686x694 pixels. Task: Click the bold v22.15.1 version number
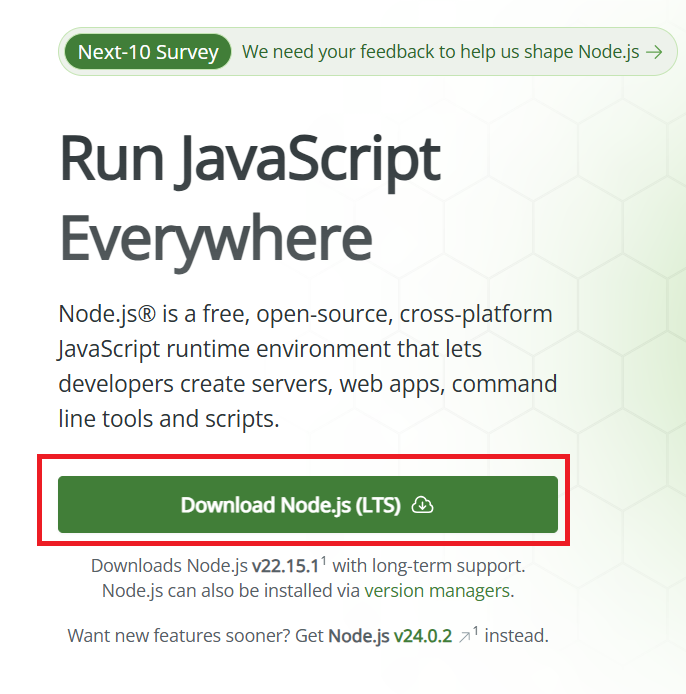285,565
